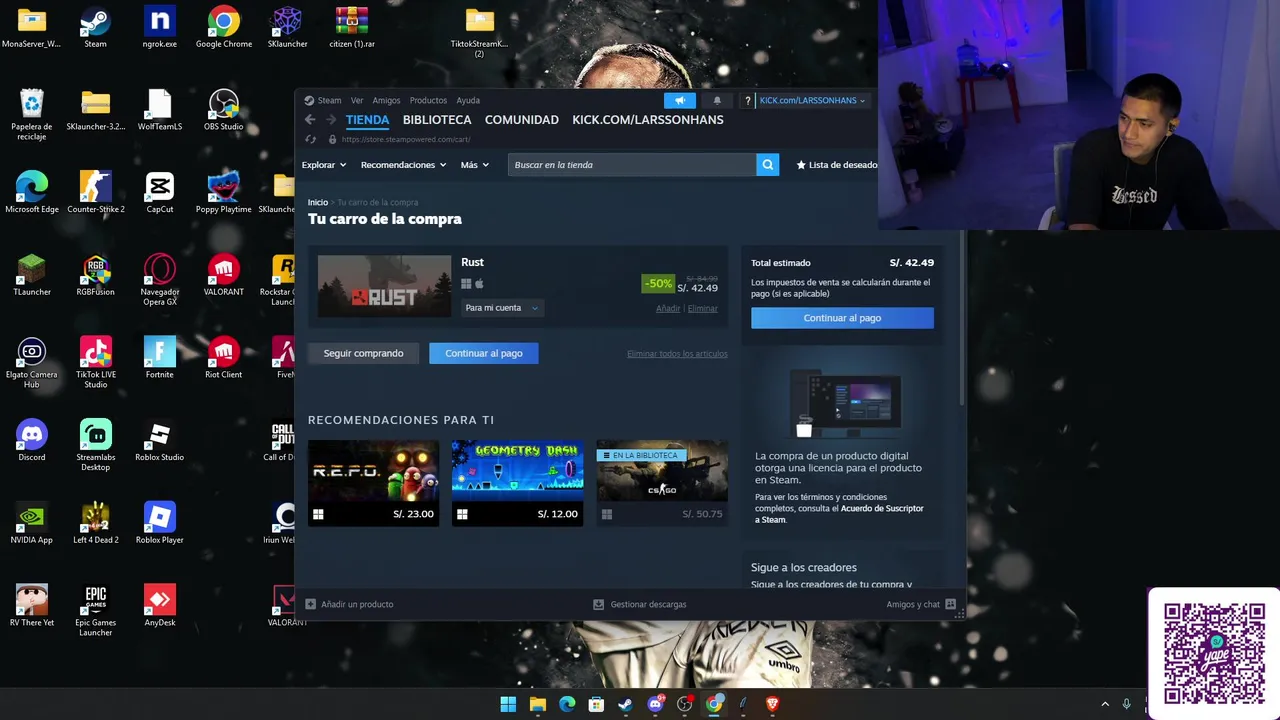This screenshot has height=720, width=1280.
Task: Select OBS Studio desktop icon
Action: coord(224,110)
